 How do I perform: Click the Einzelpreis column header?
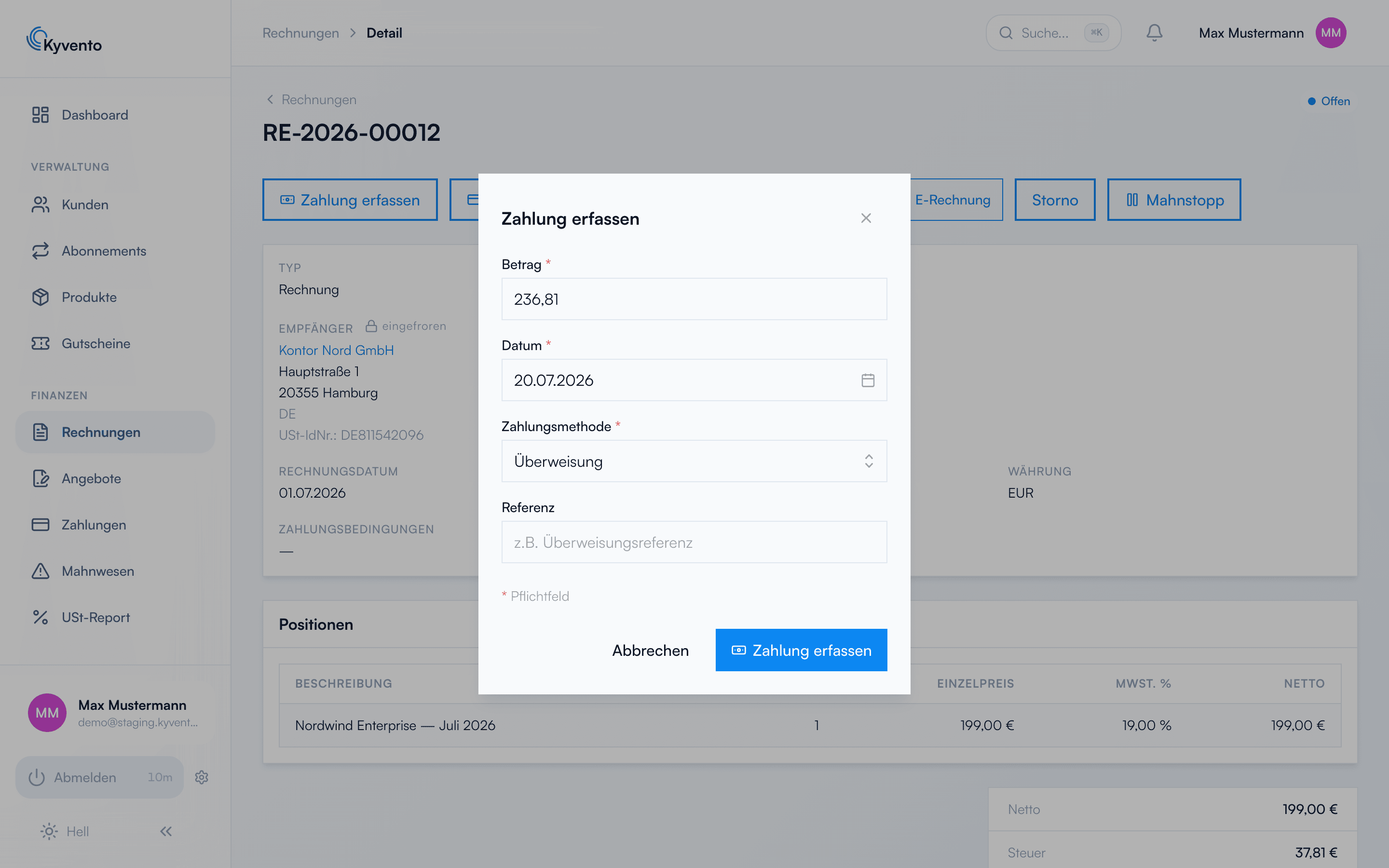pos(975,683)
